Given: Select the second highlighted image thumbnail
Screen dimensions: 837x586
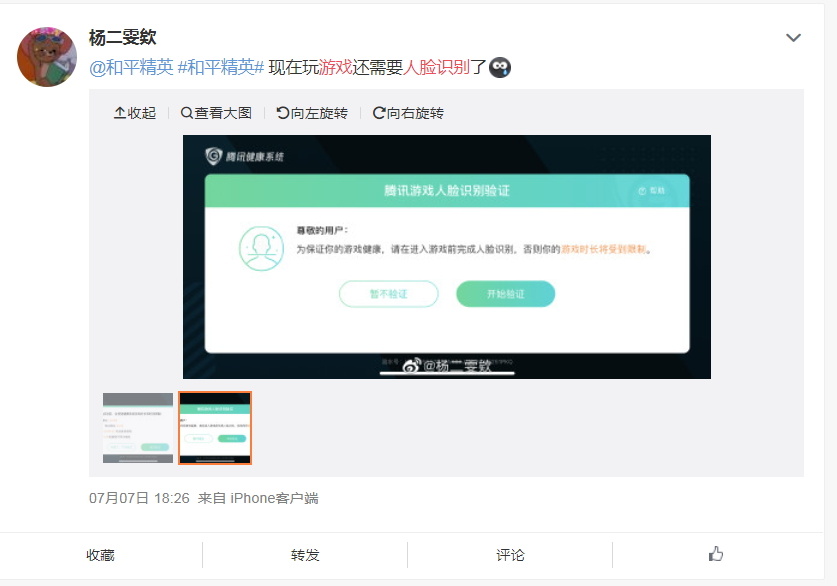Looking at the screenshot, I should click(x=215, y=428).
